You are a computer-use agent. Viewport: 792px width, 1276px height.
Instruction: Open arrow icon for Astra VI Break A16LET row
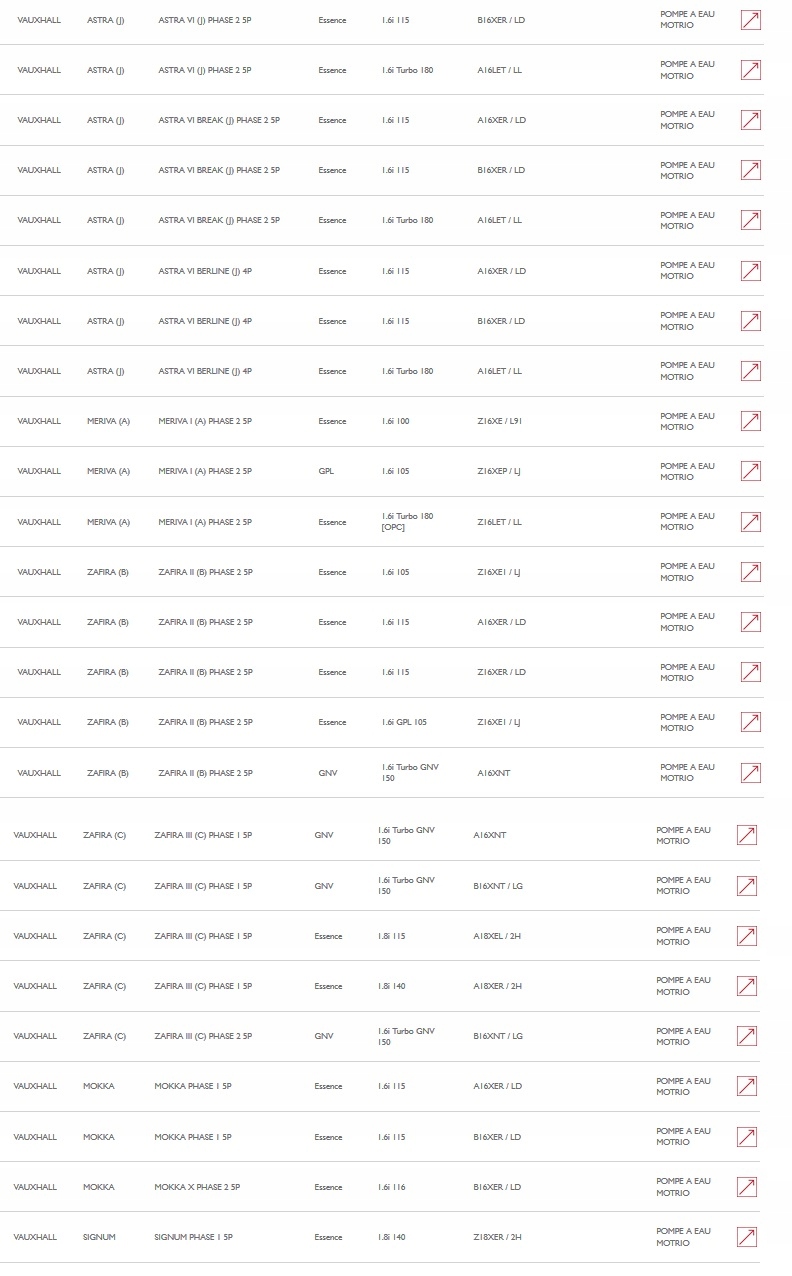(750, 220)
